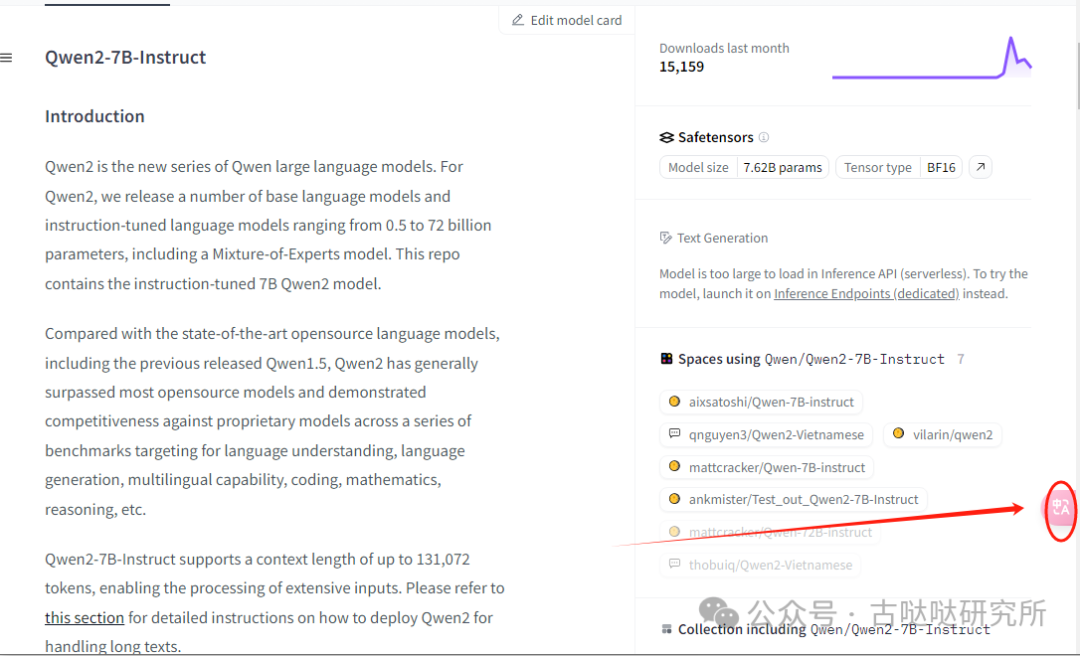The image size is (1080, 656).
Task: Expand all 7 spaces using this model
Action: 961,359
